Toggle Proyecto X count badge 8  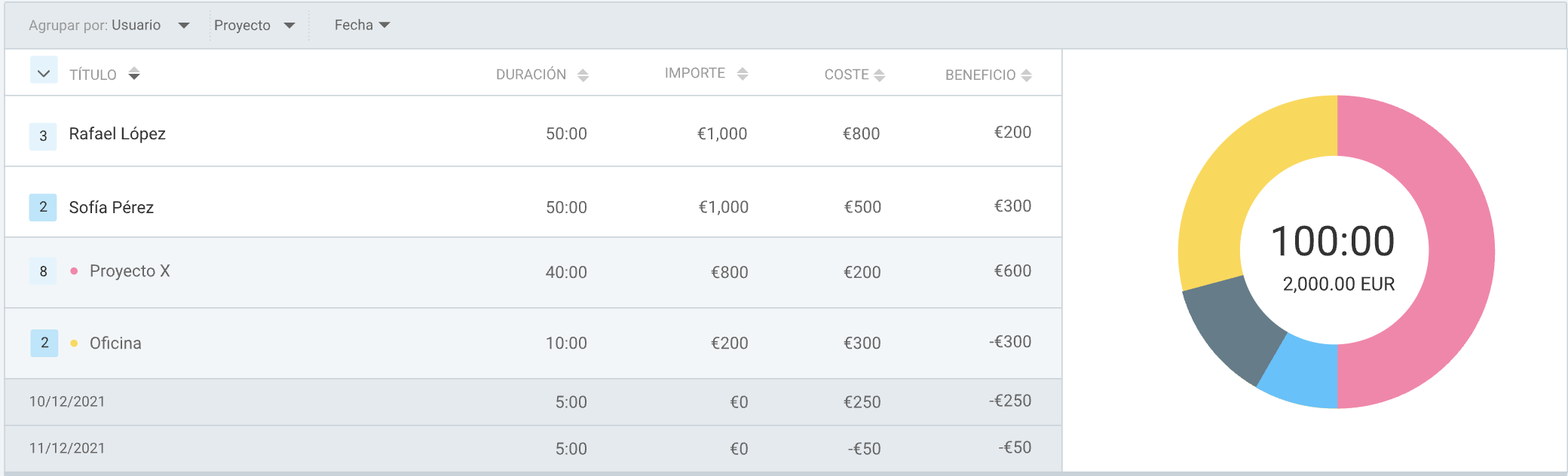click(x=43, y=271)
